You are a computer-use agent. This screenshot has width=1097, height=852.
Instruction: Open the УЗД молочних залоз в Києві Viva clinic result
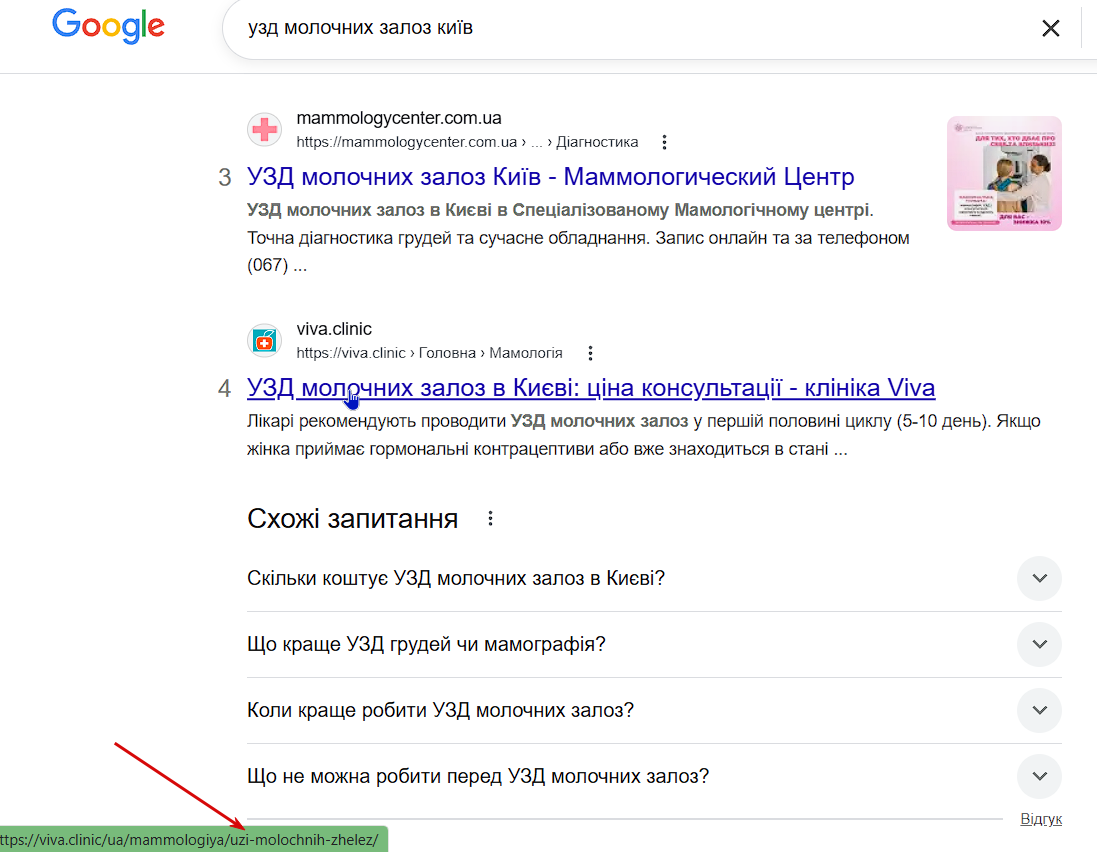click(x=591, y=388)
